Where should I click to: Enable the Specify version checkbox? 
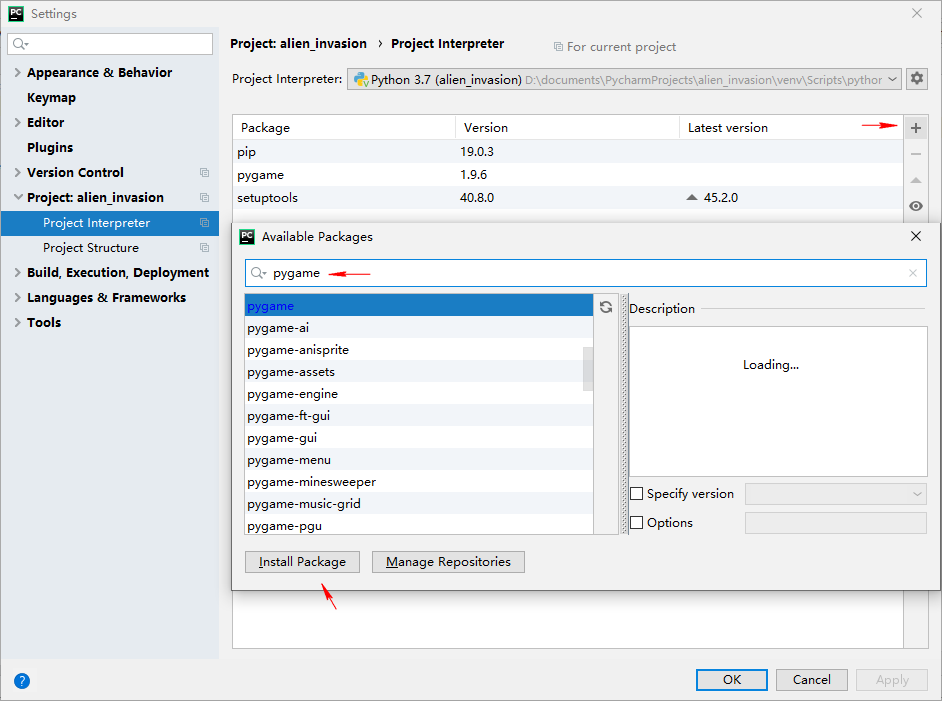(x=637, y=494)
